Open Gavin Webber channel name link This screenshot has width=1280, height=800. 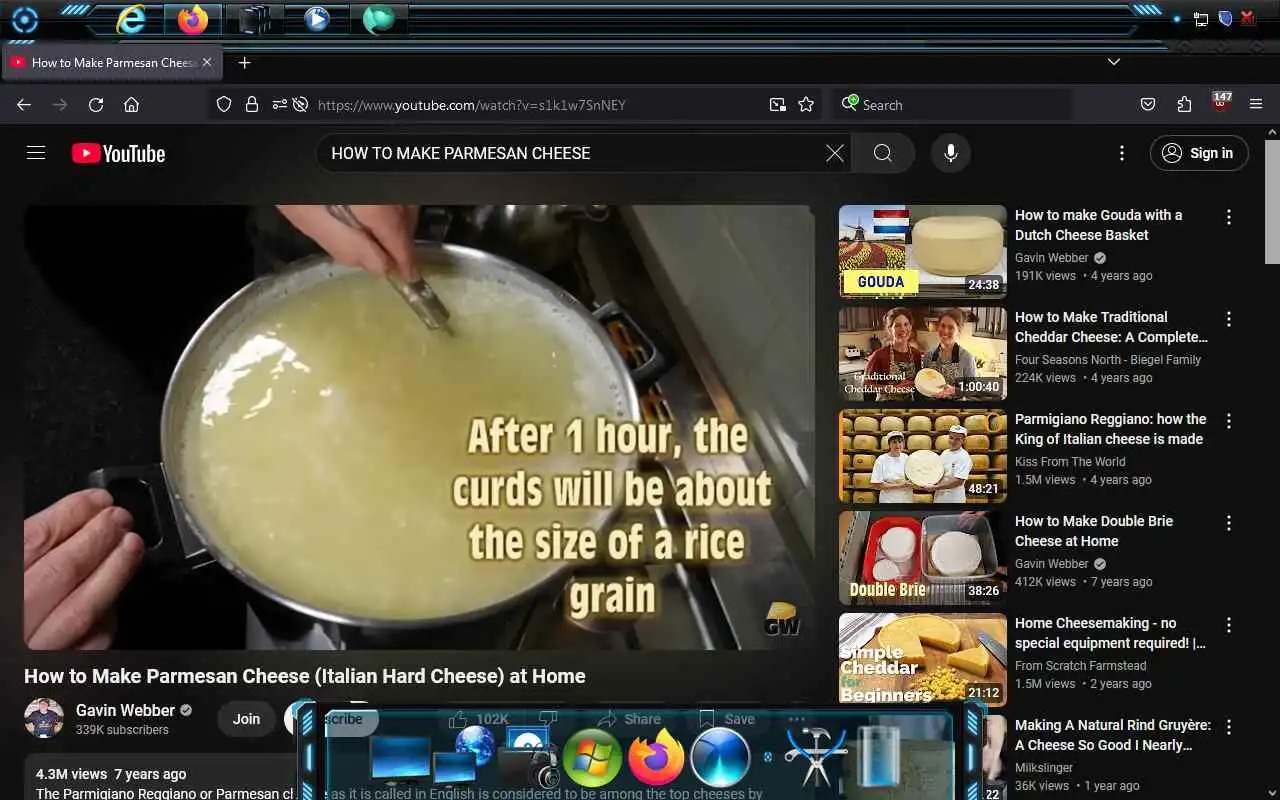(x=125, y=710)
